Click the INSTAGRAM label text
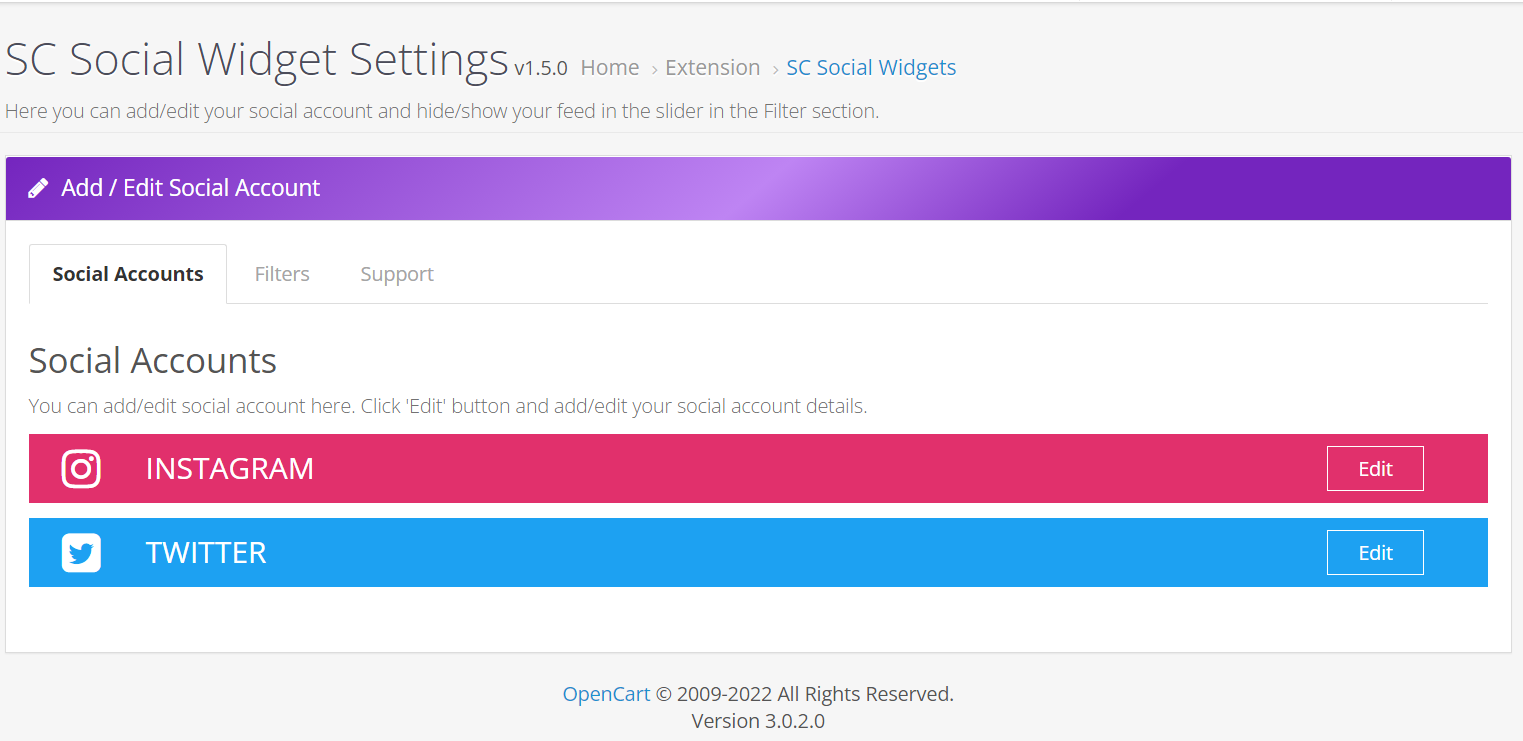The height and width of the screenshot is (741, 1523). [x=230, y=469]
